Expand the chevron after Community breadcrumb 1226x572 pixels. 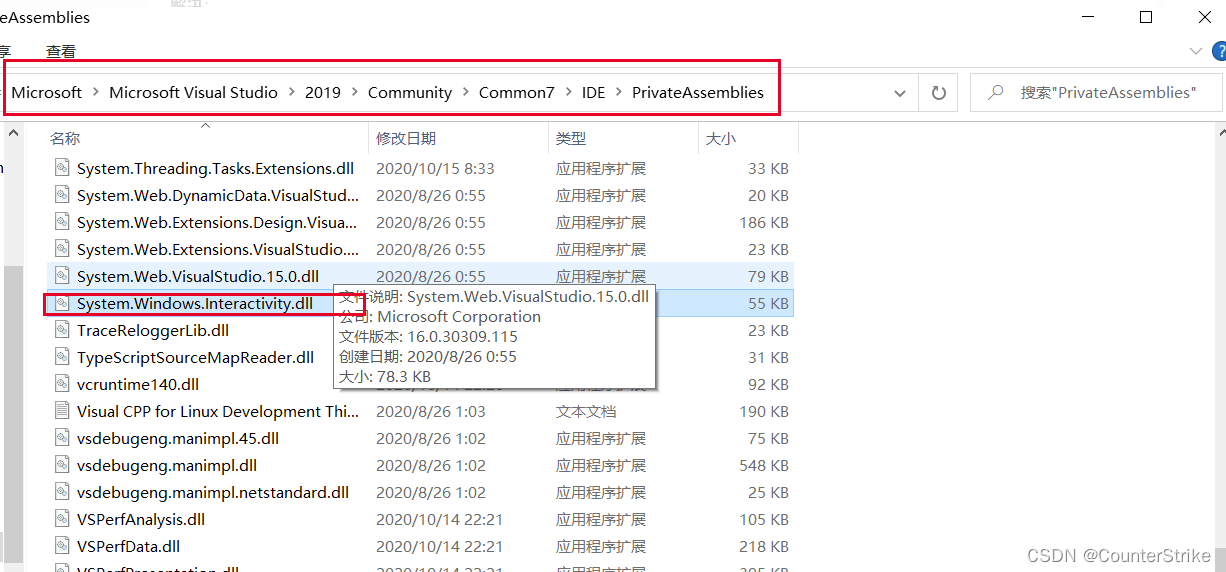click(x=466, y=92)
